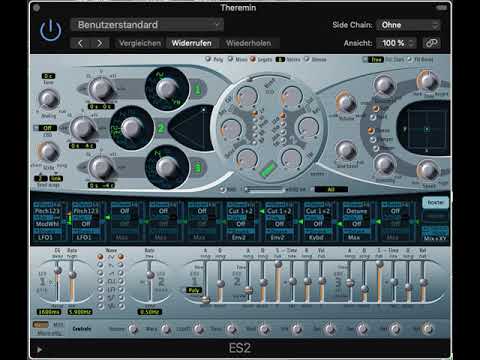Switch to the Vector tab below Router

pos(435,216)
